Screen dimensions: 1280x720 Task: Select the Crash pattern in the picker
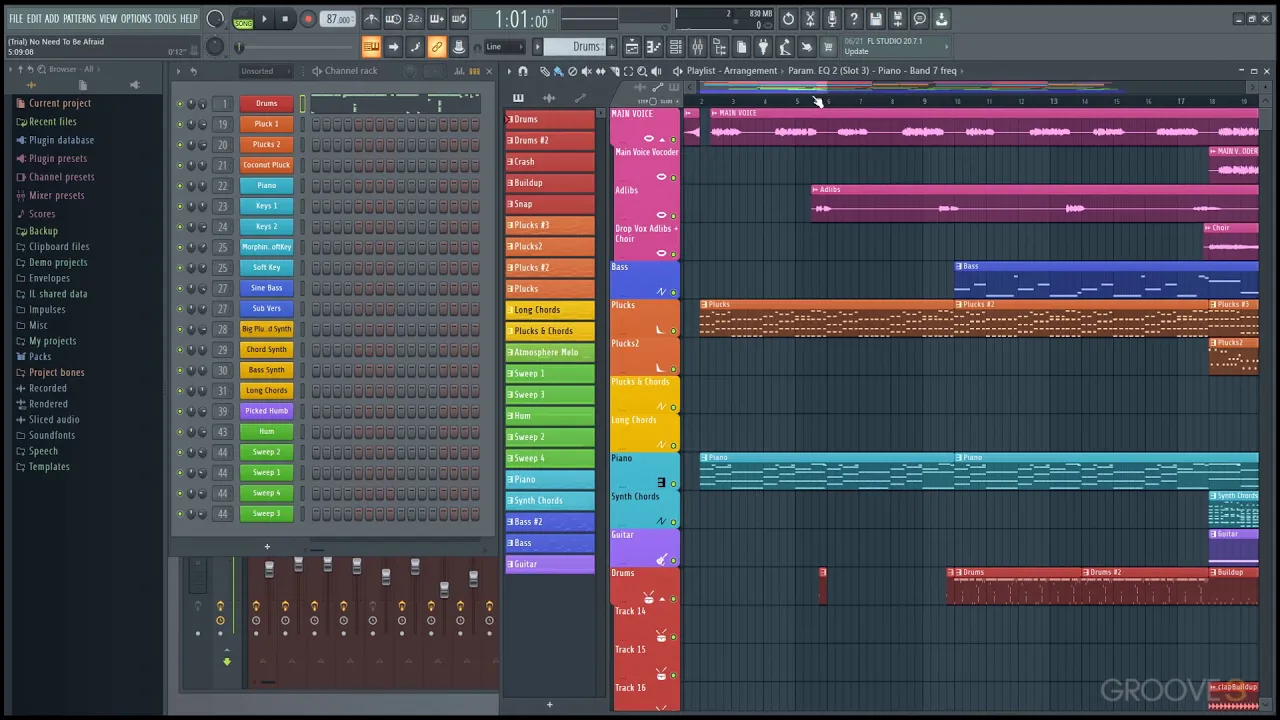click(549, 162)
